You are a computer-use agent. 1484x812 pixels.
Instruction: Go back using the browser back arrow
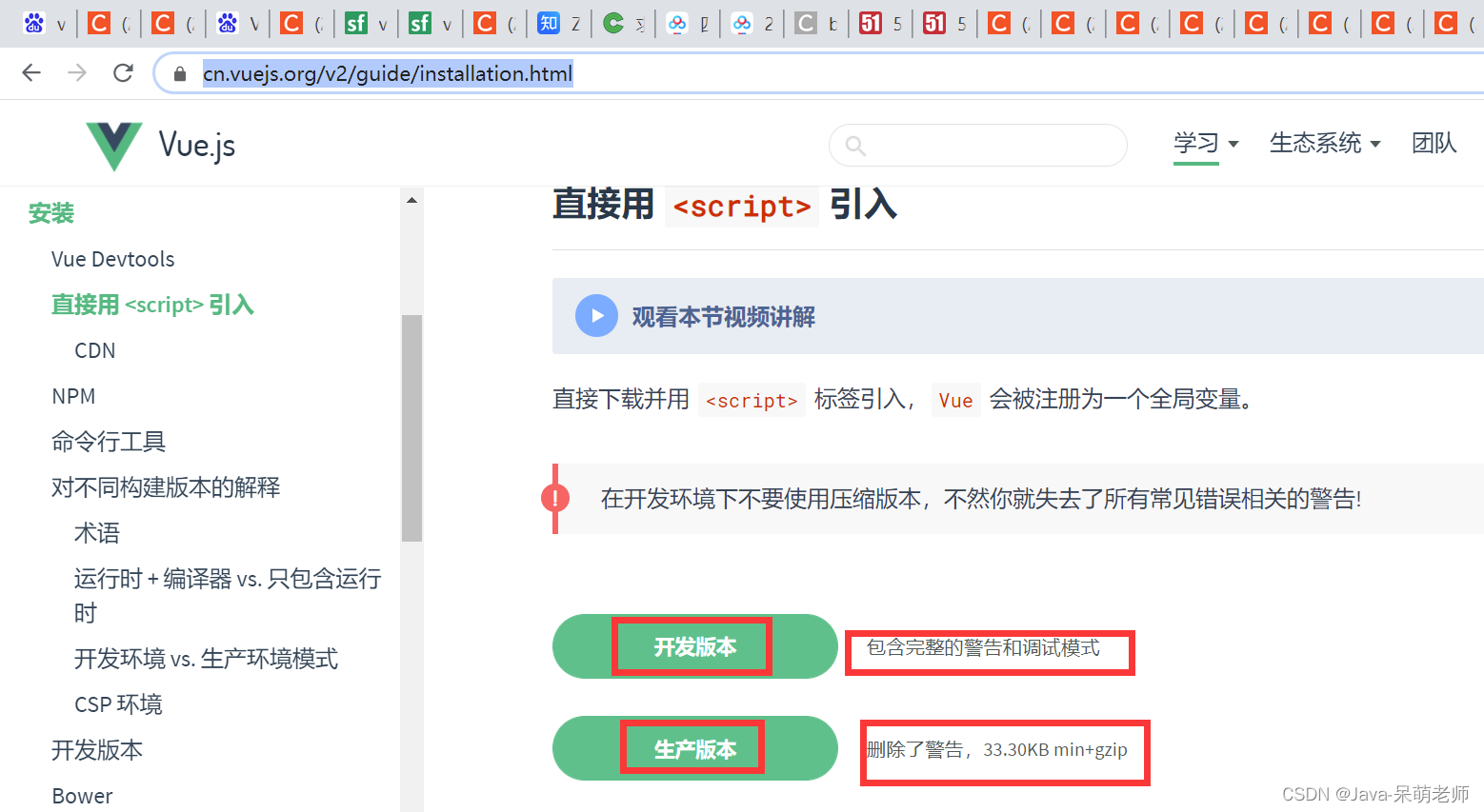pyautogui.click(x=31, y=73)
